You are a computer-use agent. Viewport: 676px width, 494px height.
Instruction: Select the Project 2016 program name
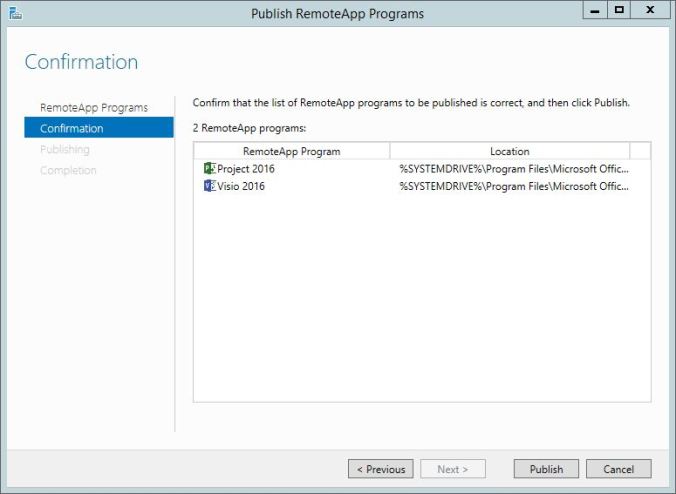point(246,168)
